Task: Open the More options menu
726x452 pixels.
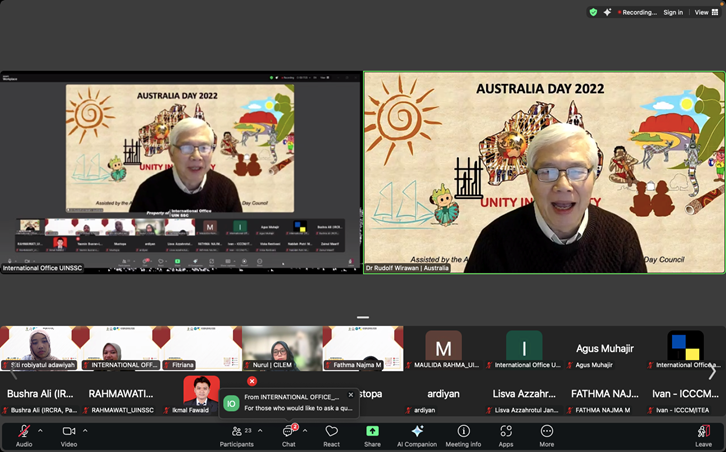Action: point(547,436)
